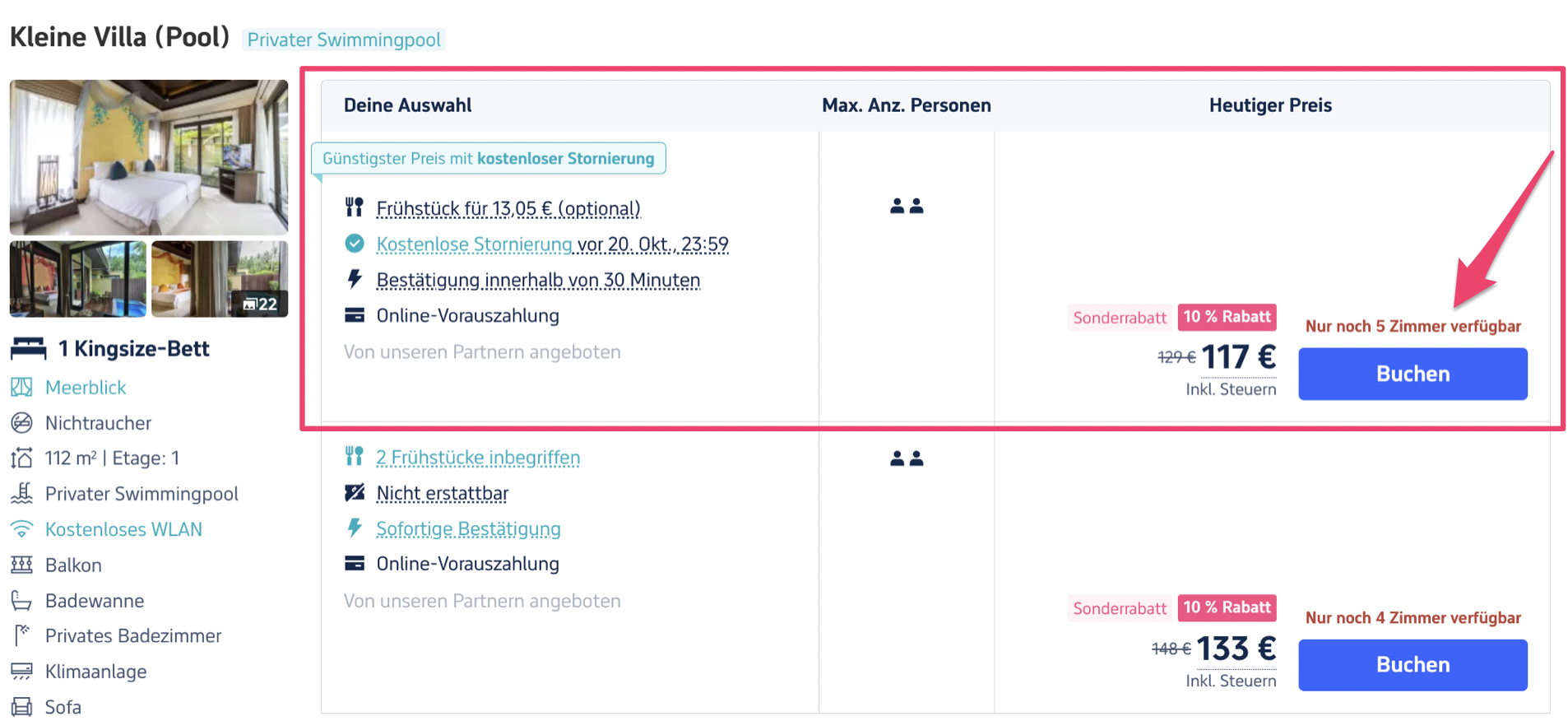
Task: Click the Klimaanlage air conditioning icon
Action: [x=21, y=672]
